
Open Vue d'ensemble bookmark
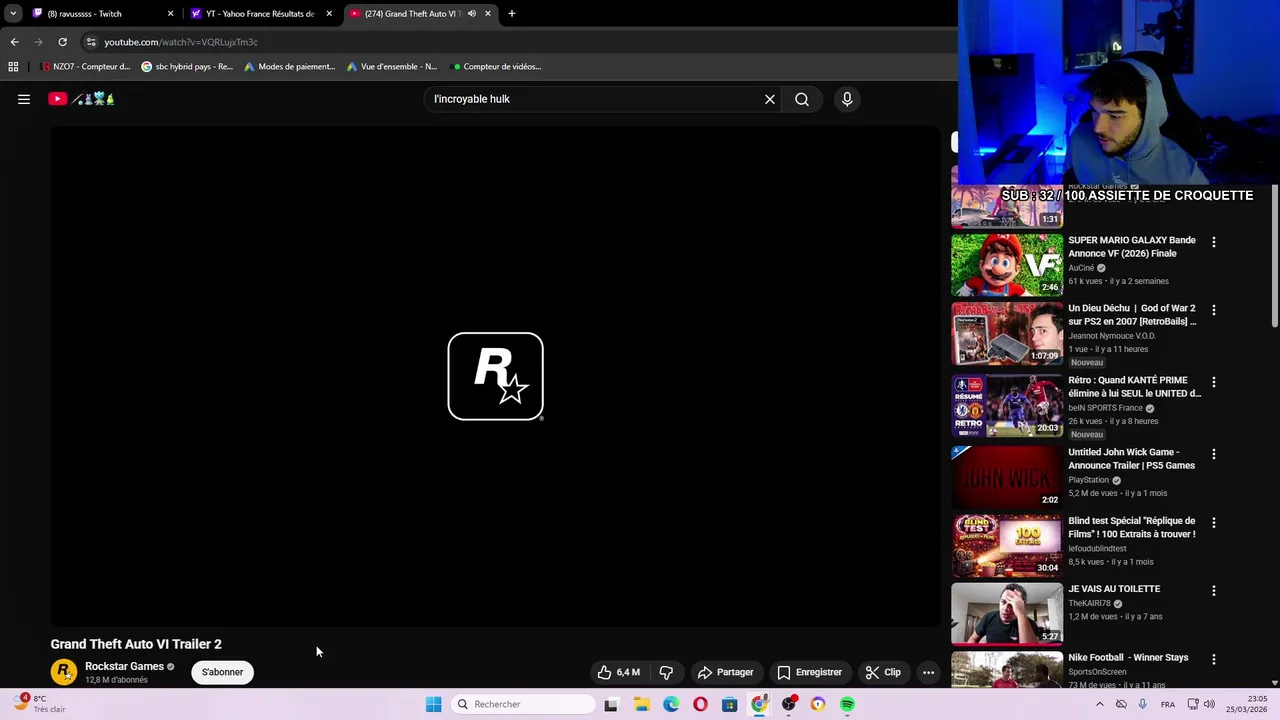[x=392, y=67]
